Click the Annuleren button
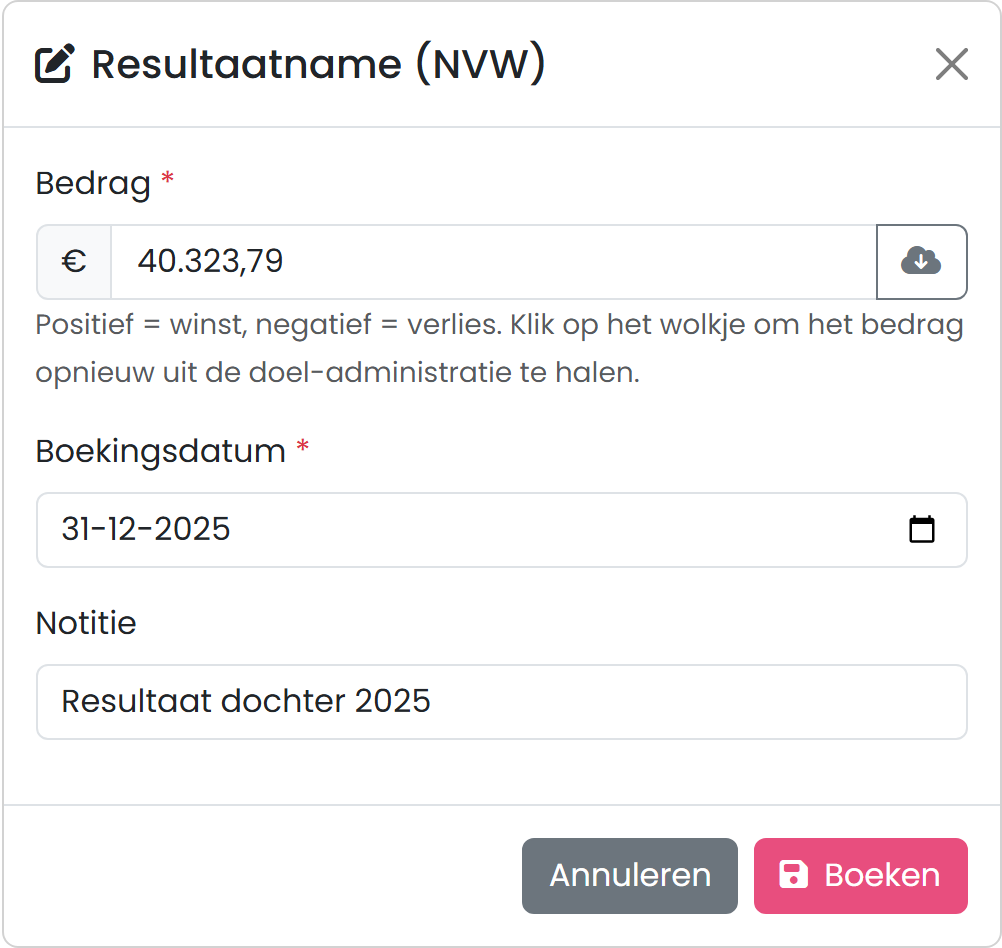Viewport: 1002px width, 948px height. click(629, 875)
